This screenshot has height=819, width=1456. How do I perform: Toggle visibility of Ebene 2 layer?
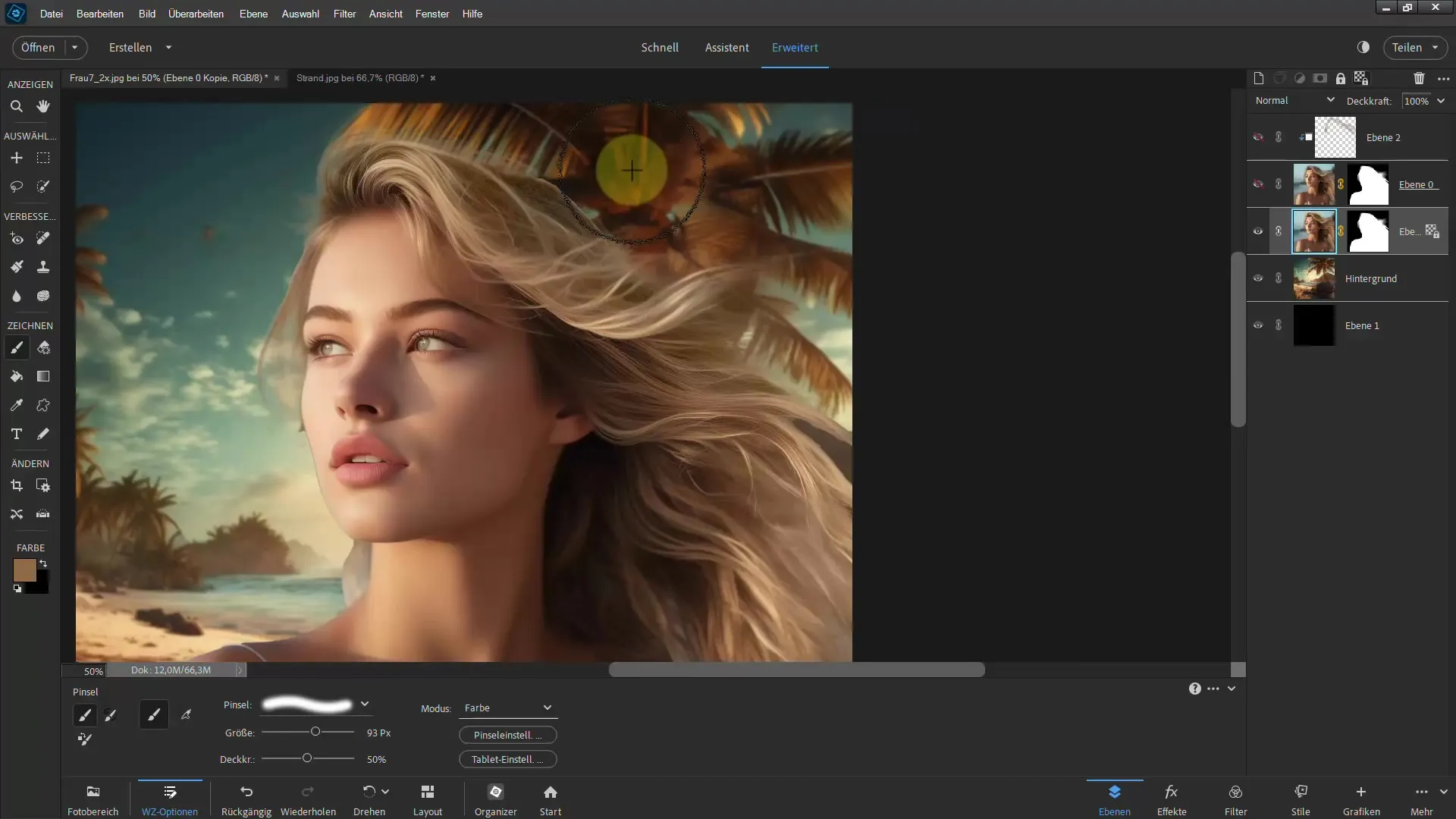1258,137
